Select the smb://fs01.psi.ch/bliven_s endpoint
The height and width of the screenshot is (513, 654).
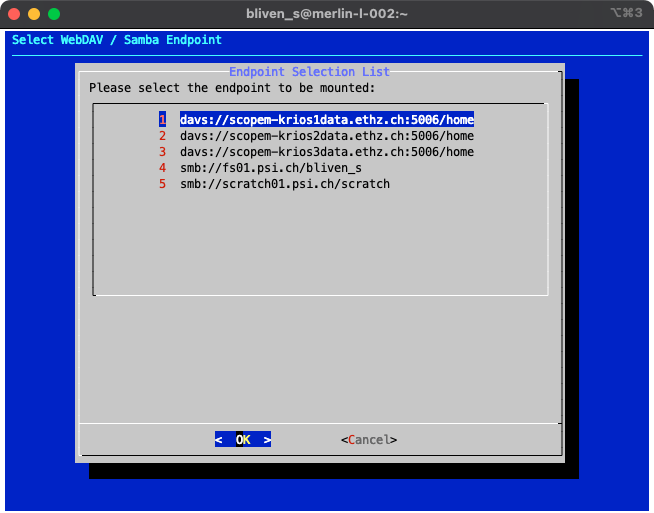271,168
